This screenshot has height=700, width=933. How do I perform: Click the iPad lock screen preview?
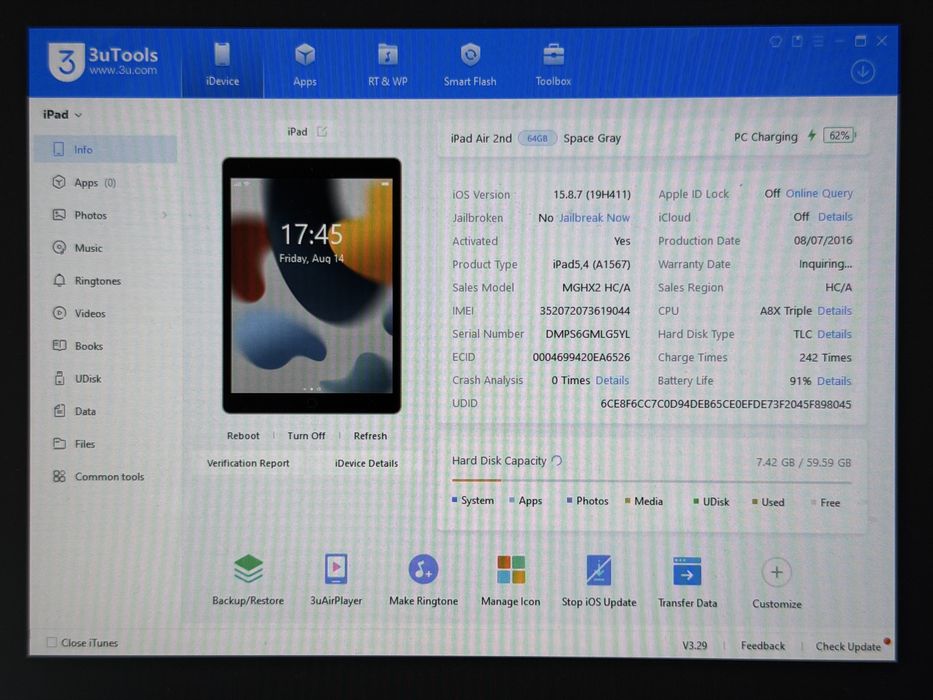click(x=311, y=286)
